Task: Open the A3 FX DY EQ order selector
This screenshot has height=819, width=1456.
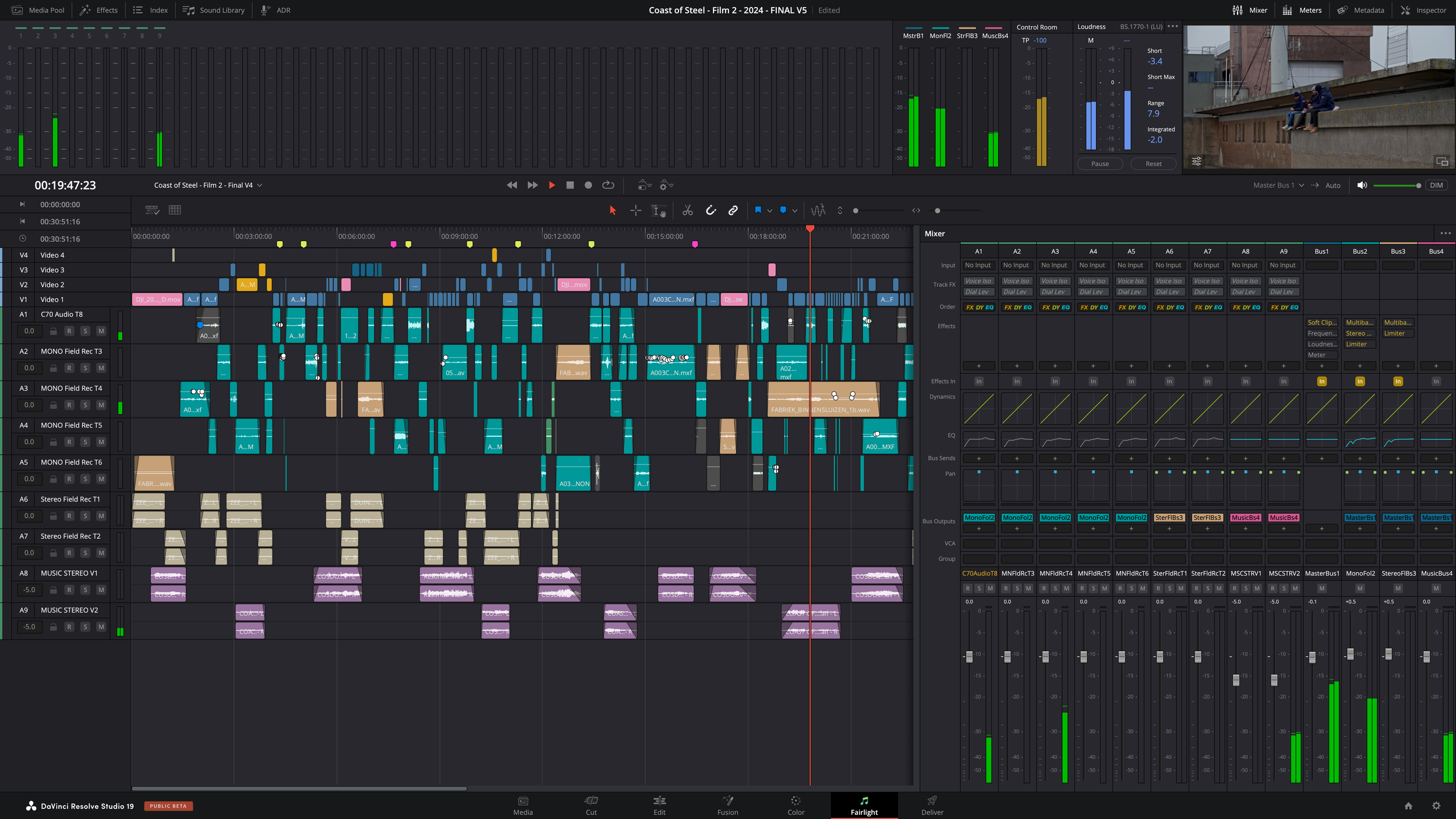Action: click(1055, 307)
